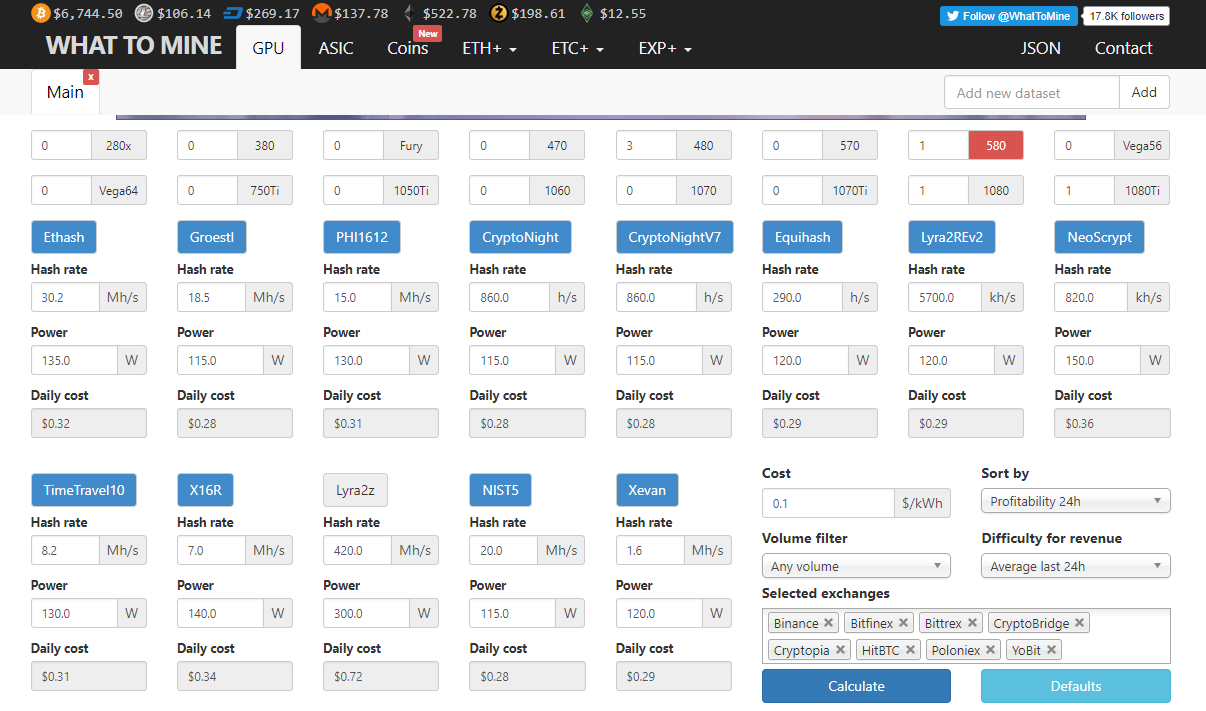Open the Contact page
The image size is (1206, 711).
1123,48
